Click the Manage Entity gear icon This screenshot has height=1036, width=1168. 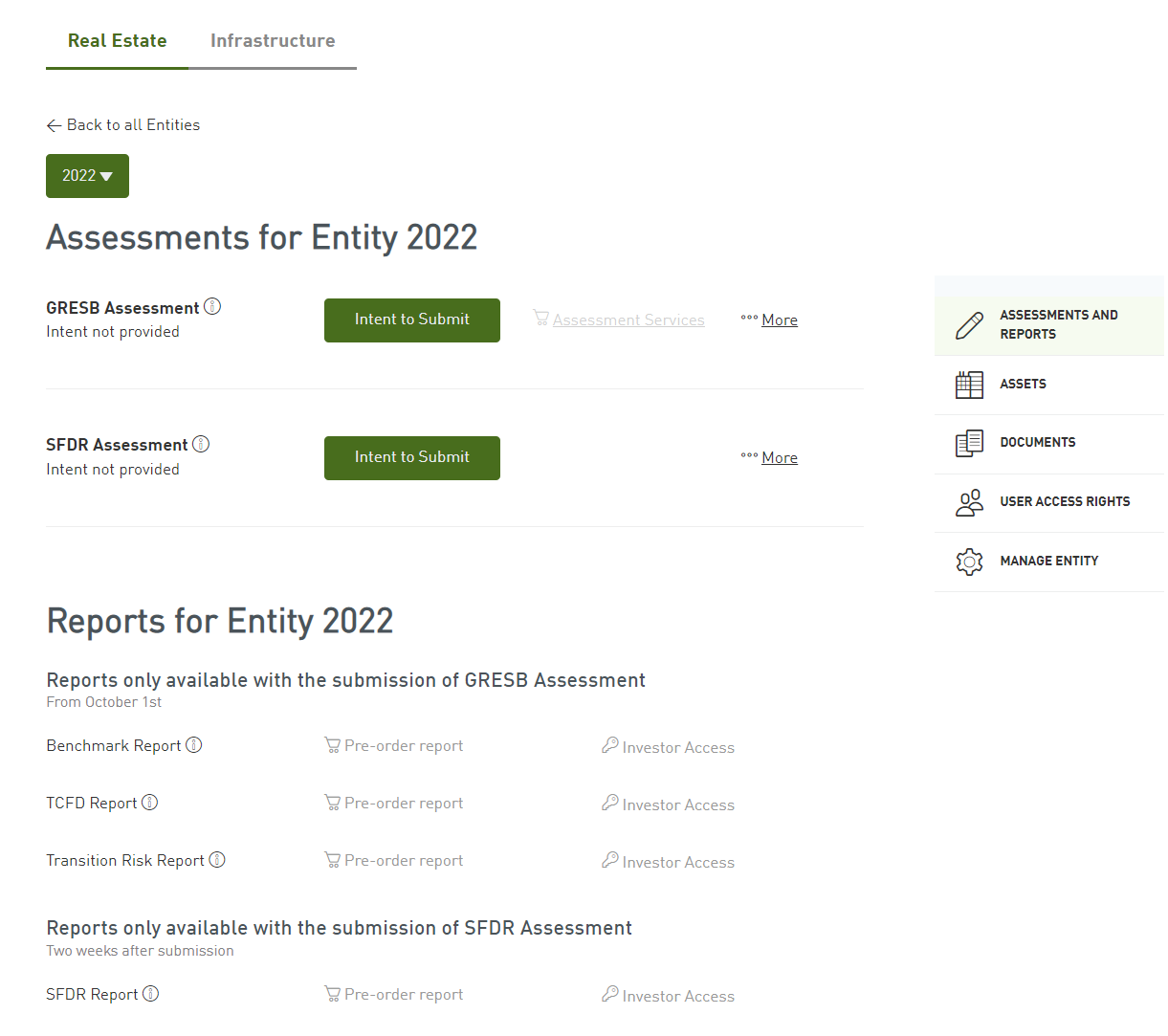pos(969,562)
